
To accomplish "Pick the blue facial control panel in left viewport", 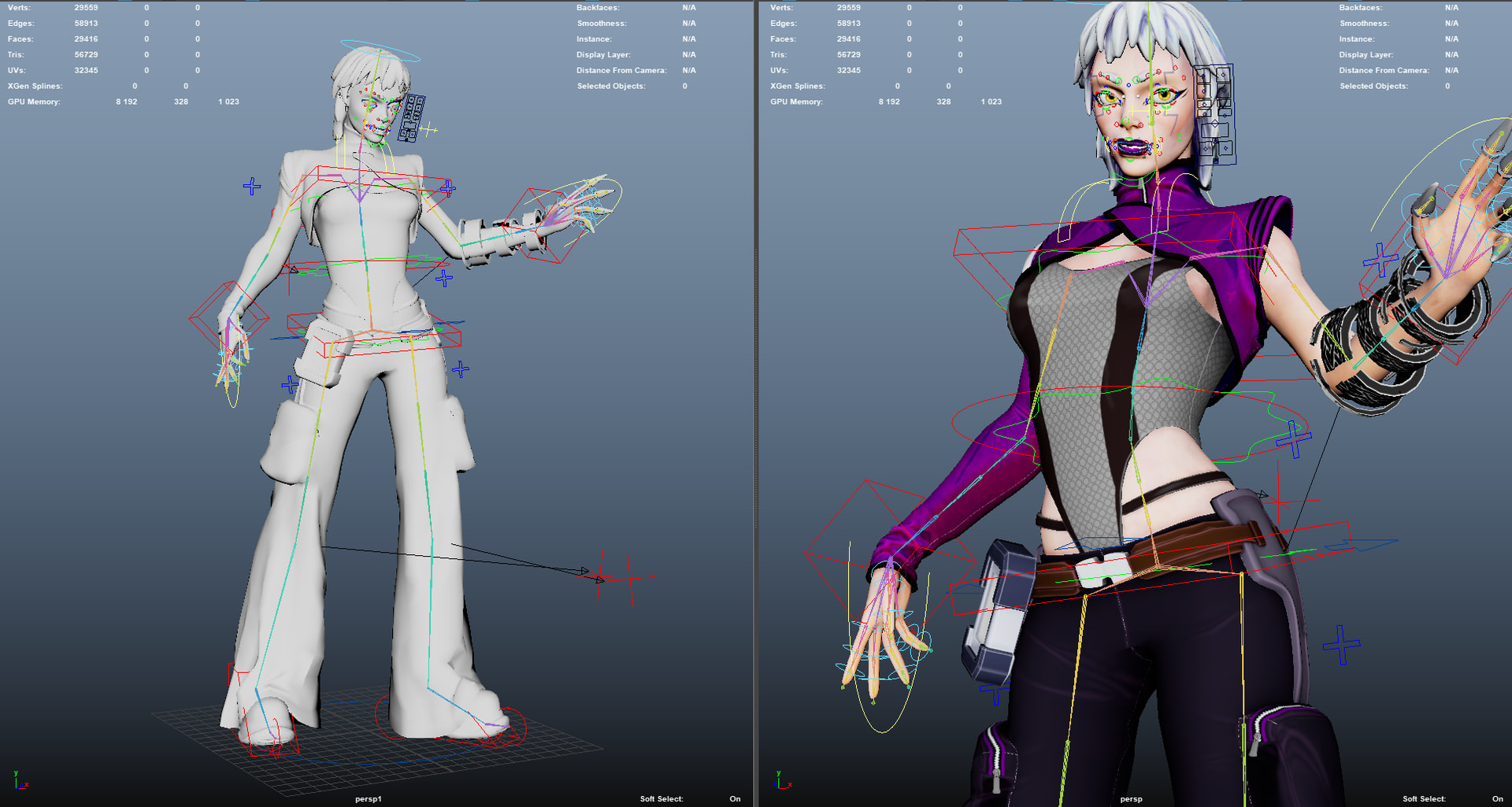I will [412, 117].
